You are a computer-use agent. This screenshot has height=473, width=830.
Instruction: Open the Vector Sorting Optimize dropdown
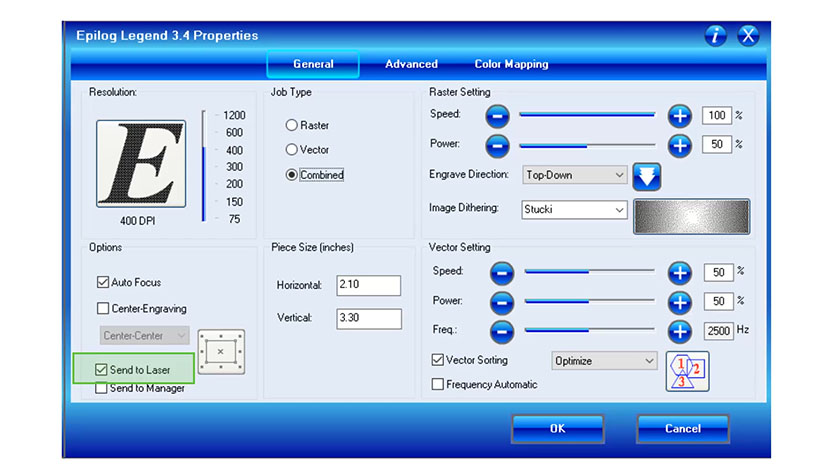[604, 361]
